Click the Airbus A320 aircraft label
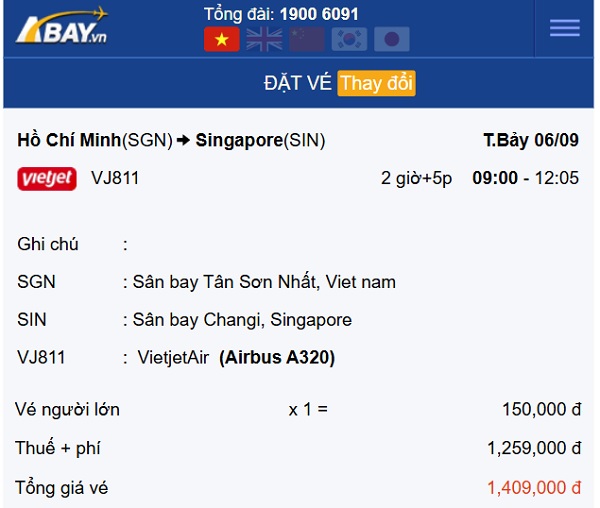600x508 pixels. click(277, 357)
